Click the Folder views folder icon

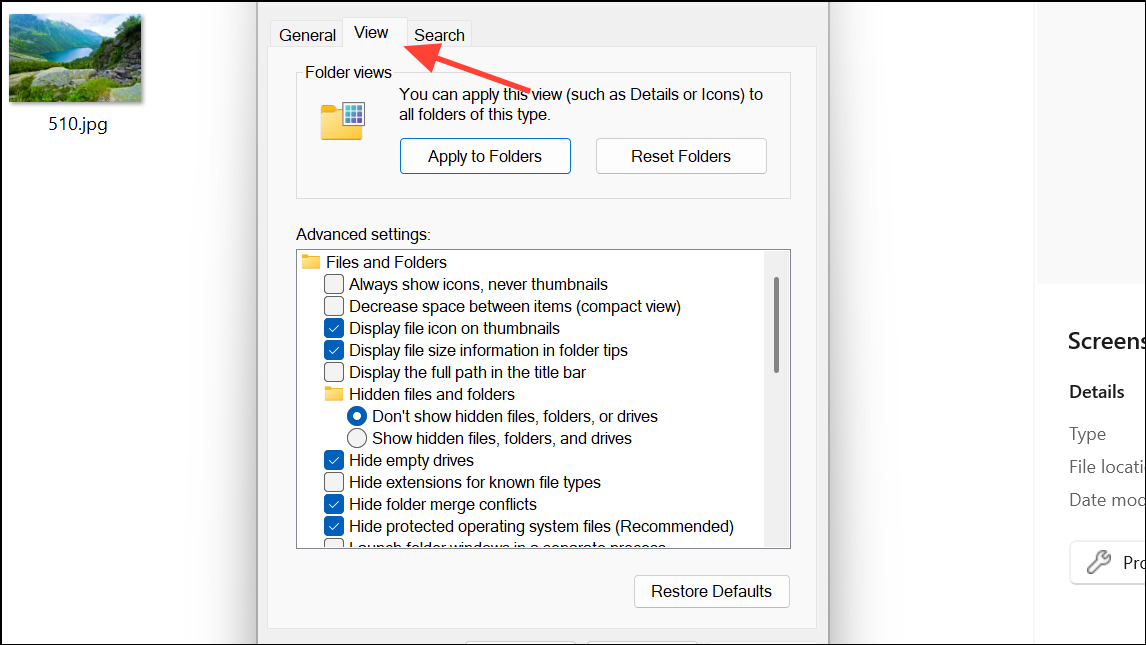(x=342, y=121)
